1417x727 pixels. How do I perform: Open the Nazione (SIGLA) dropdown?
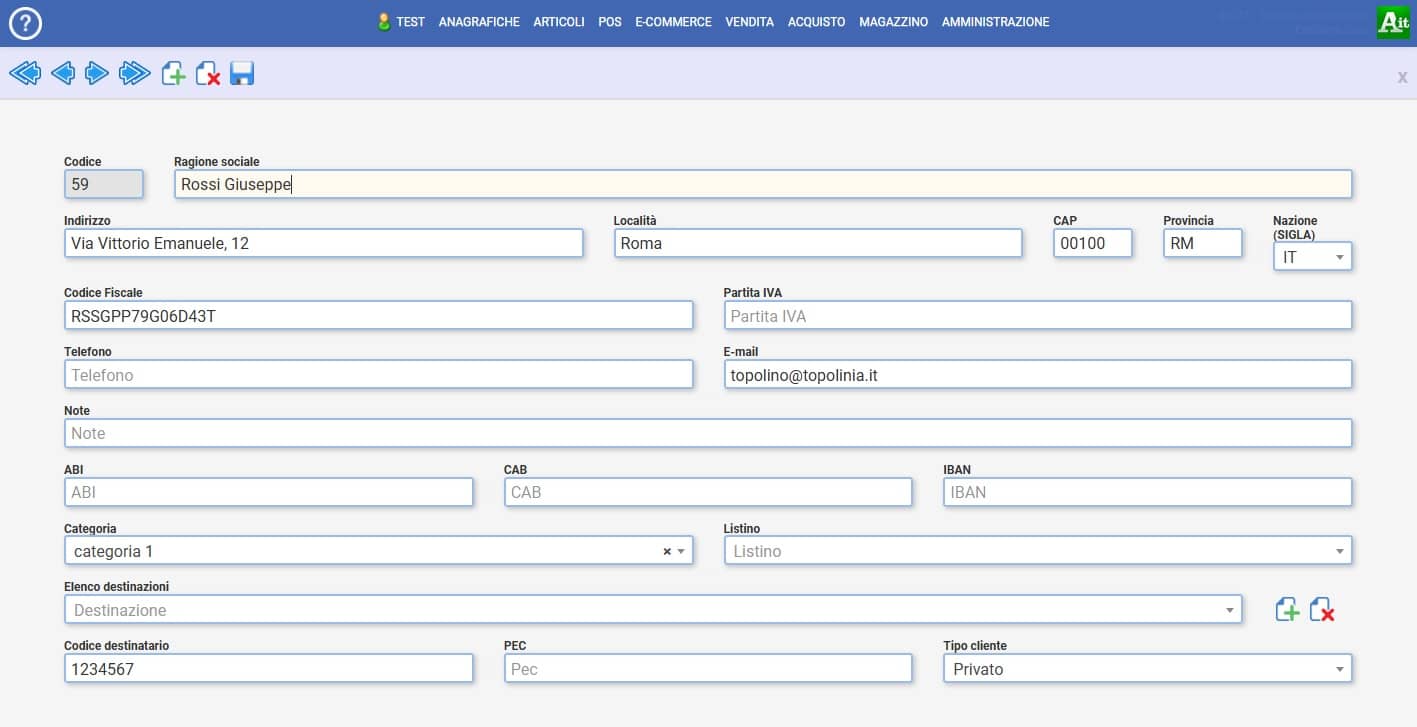[1339, 258]
